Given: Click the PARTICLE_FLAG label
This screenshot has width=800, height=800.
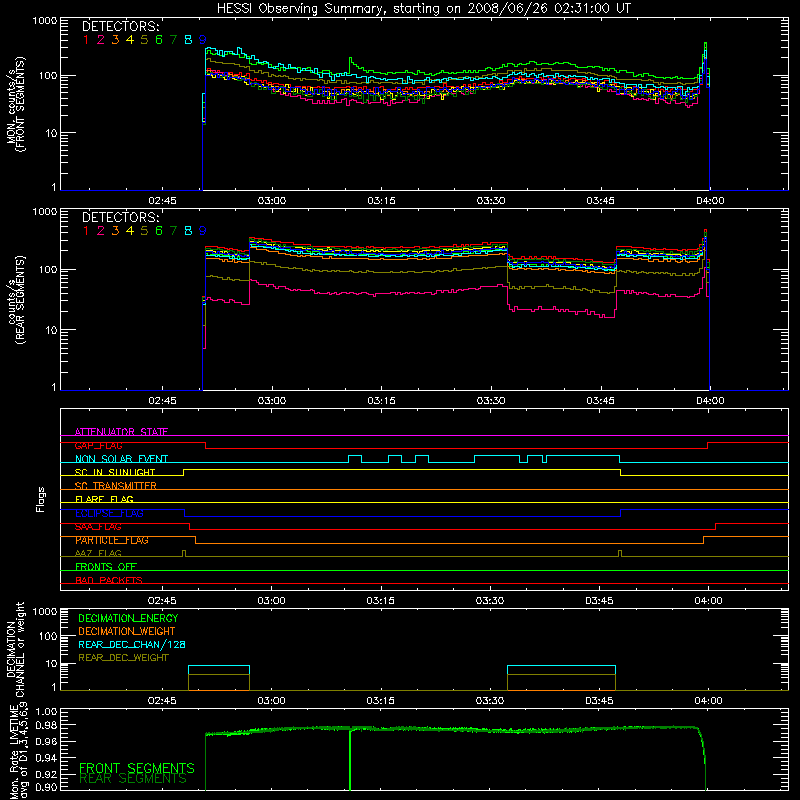Looking at the screenshot, I should click(112, 540).
